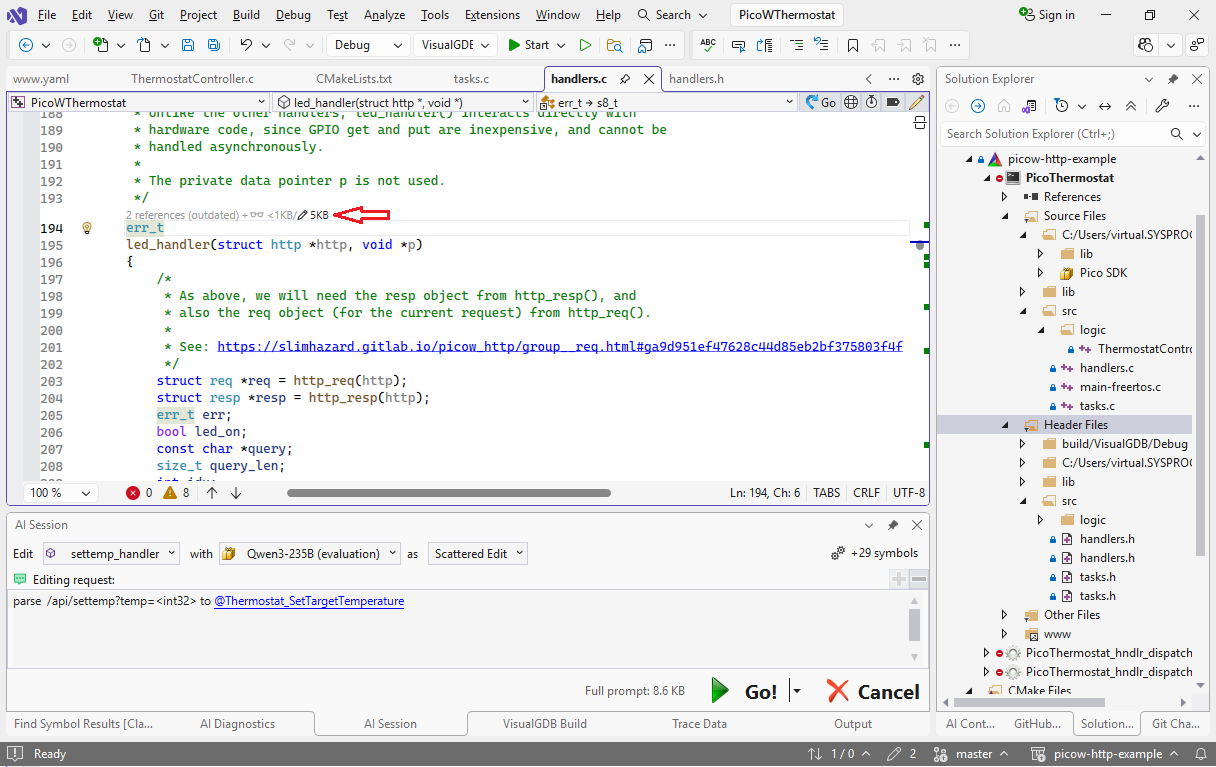Click the spell check ABC toolbar icon
This screenshot has height=767, width=1216.
coord(708,45)
